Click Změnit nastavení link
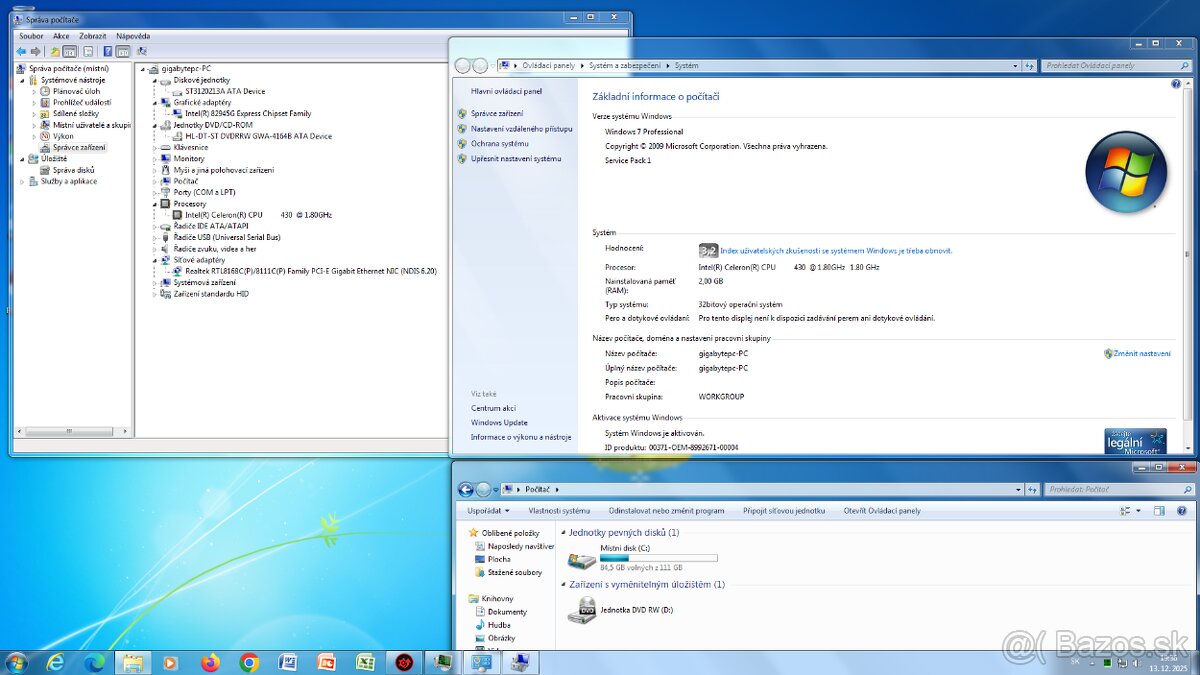 coord(1142,354)
